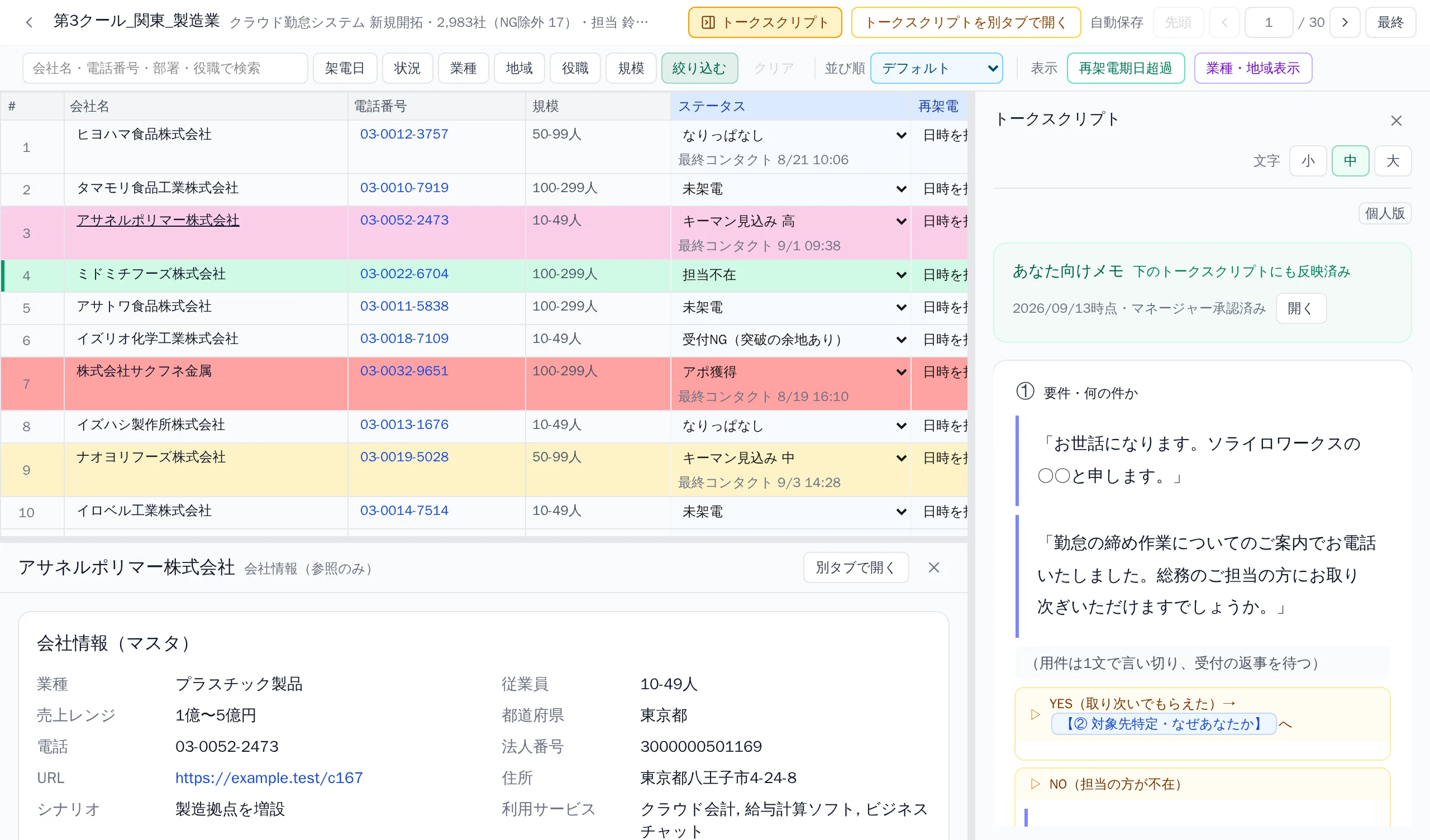
Task: Open the 架電日 filter
Action: click(x=345, y=68)
